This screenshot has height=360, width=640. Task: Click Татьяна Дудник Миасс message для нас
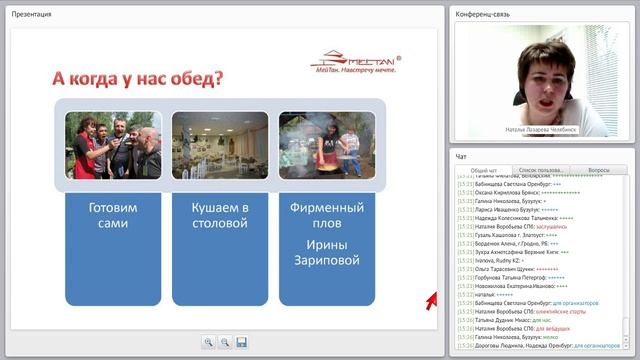504,320
